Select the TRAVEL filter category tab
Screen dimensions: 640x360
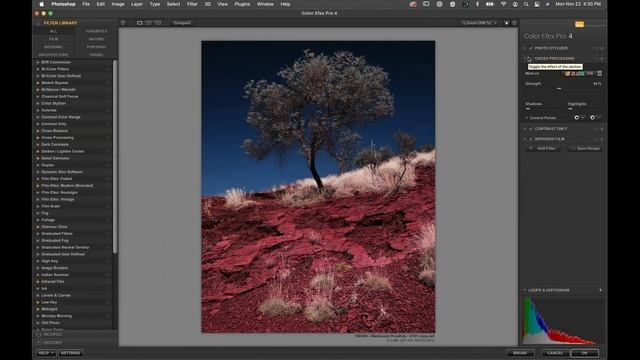click(x=96, y=54)
